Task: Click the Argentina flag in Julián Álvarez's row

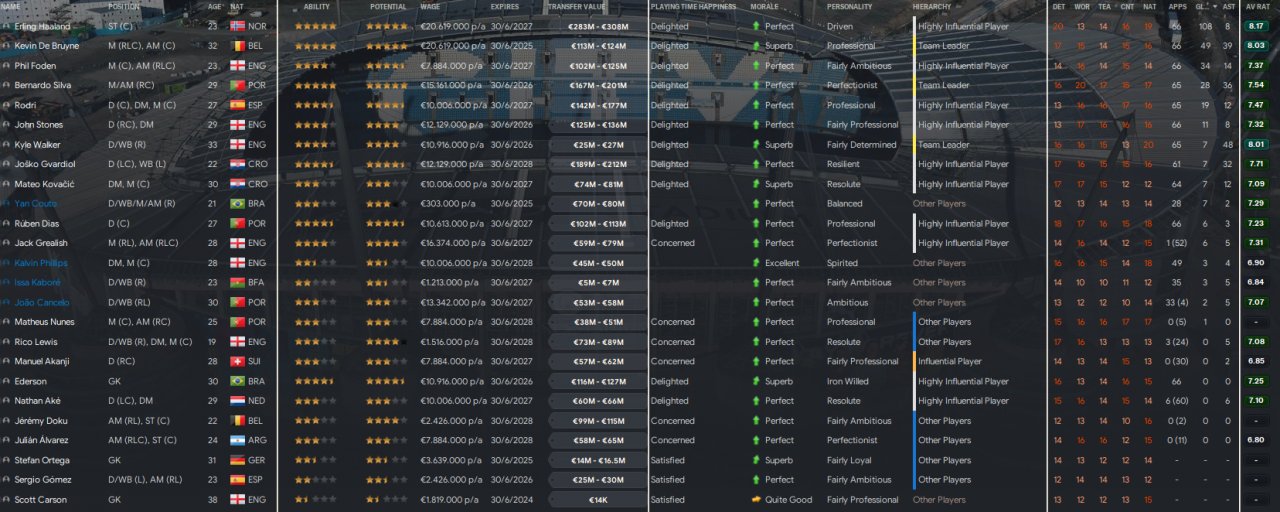Action: (x=237, y=440)
